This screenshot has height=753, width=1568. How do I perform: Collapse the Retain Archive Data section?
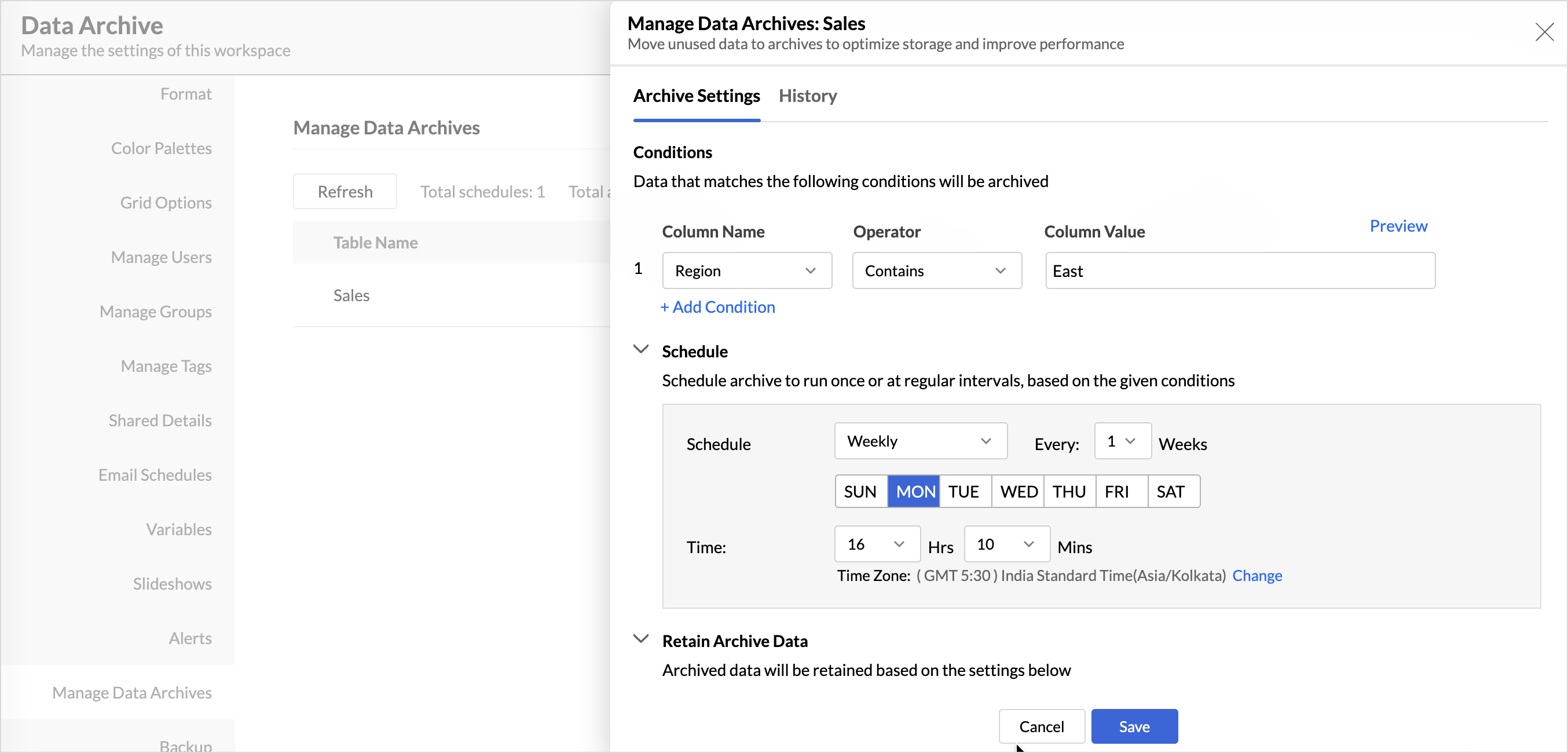pyautogui.click(x=640, y=639)
